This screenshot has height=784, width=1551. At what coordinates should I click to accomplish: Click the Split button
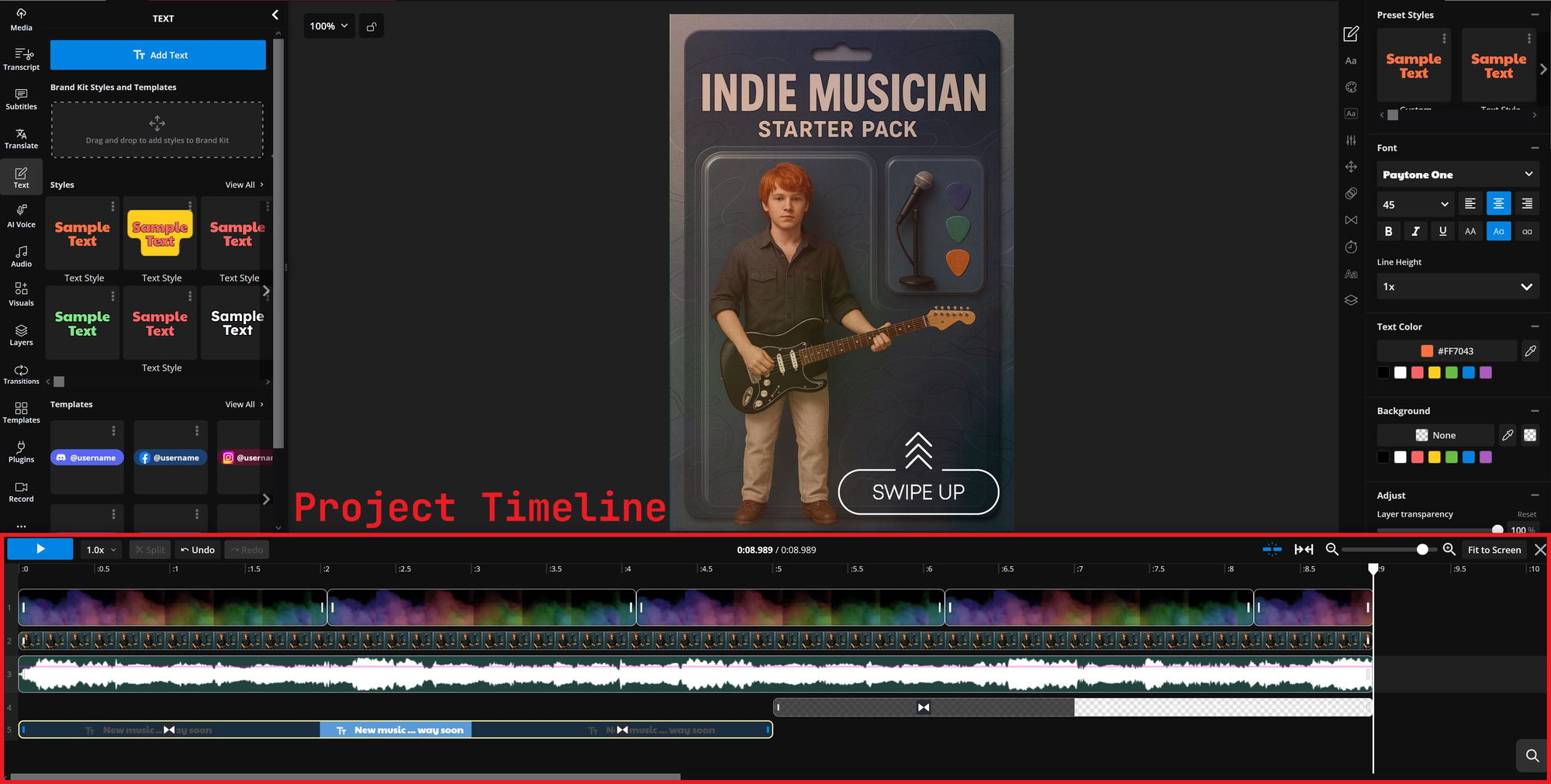150,550
